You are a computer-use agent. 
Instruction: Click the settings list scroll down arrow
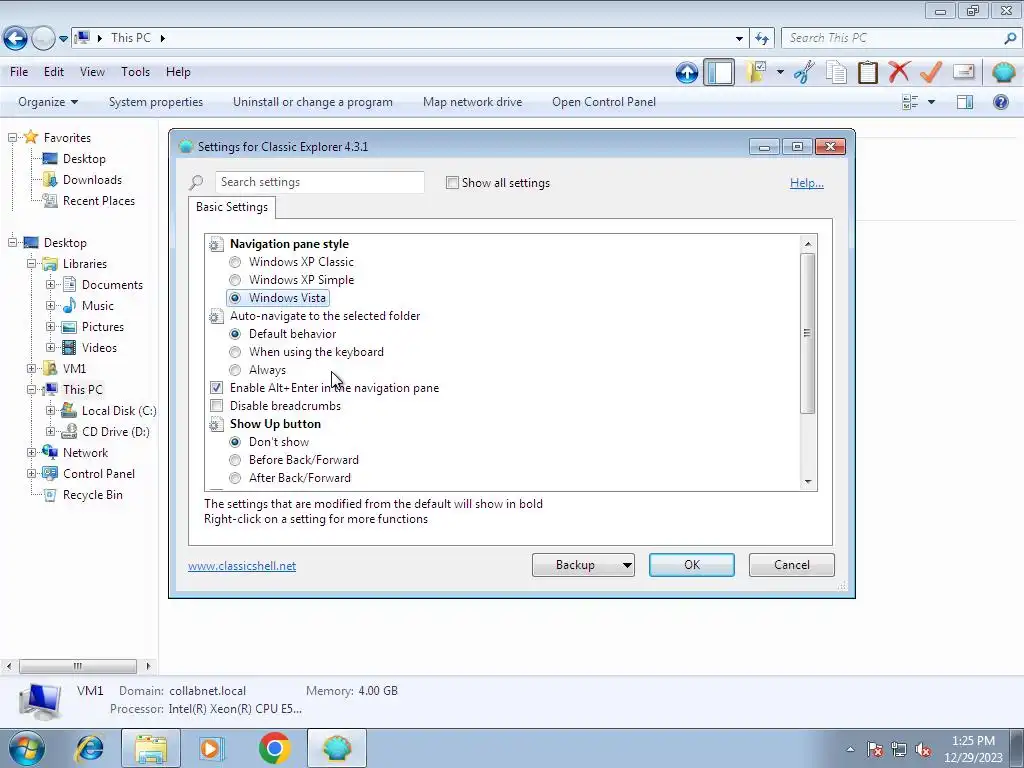[x=808, y=482]
